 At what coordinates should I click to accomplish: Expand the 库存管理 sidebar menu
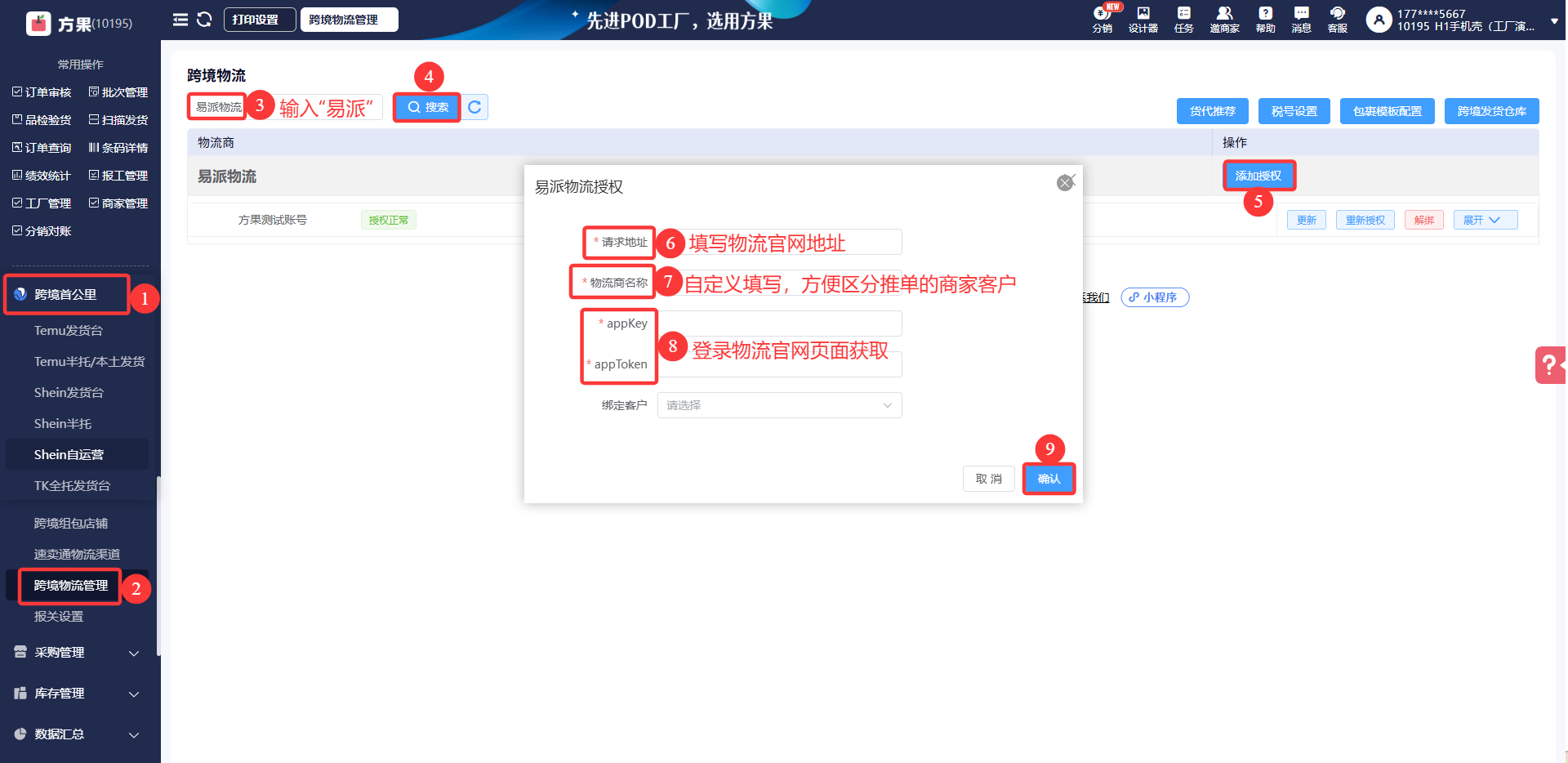77,694
